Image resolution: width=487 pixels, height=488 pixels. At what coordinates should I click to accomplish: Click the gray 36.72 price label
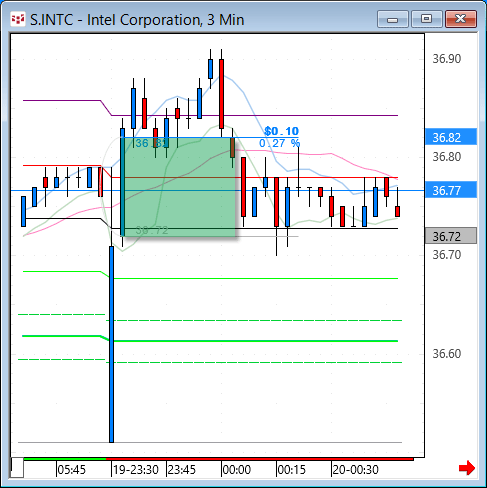[451, 236]
